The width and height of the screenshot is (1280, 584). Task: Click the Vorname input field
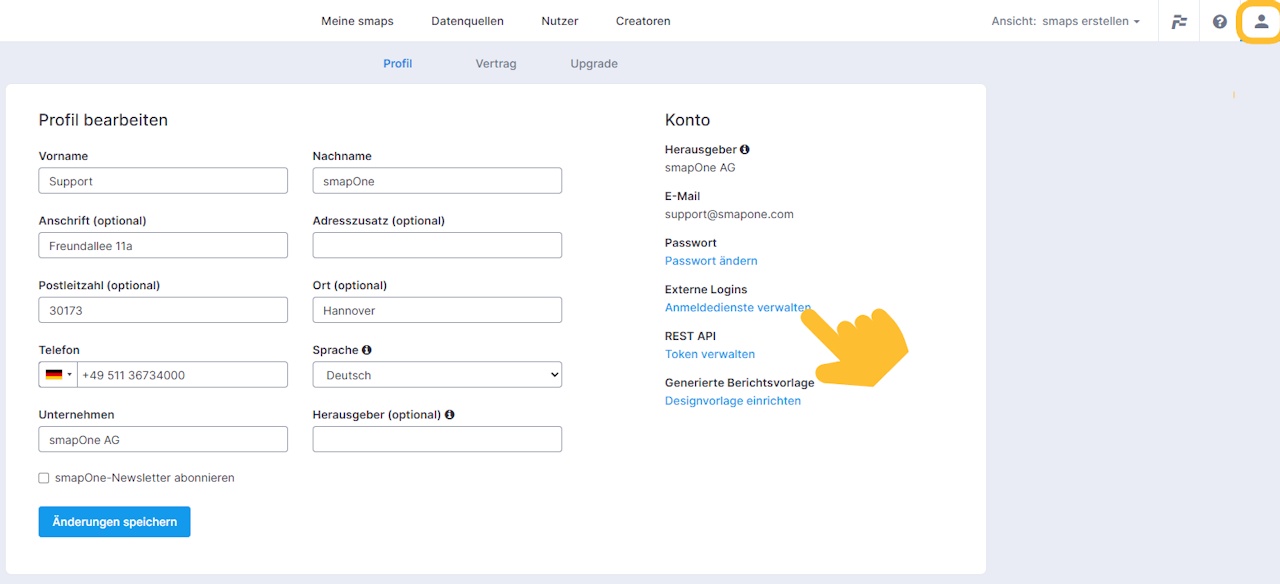pos(163,181)
